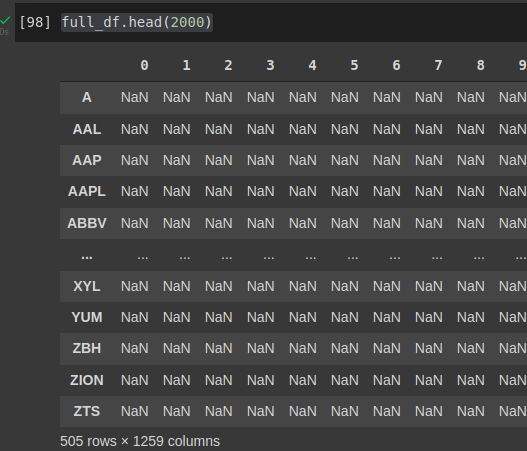Viewport: 527px width, 451px height.
Task: Click row index label ZBH
Action: point(87,348)
